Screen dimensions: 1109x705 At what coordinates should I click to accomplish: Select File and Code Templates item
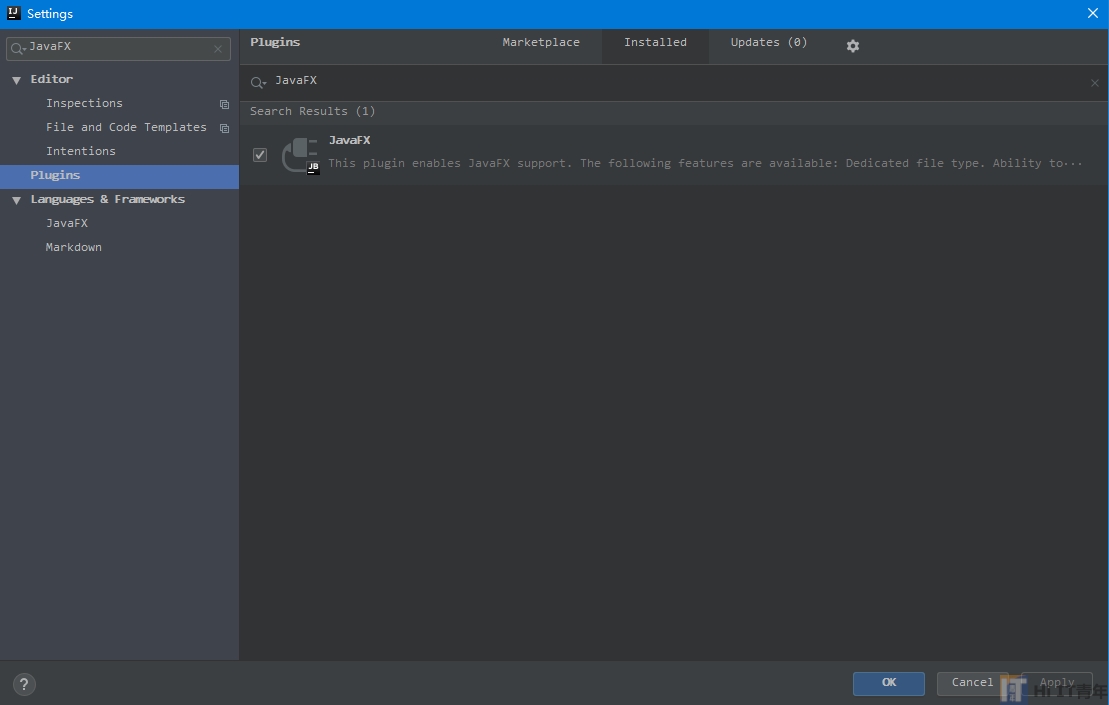tap(126, 127)
